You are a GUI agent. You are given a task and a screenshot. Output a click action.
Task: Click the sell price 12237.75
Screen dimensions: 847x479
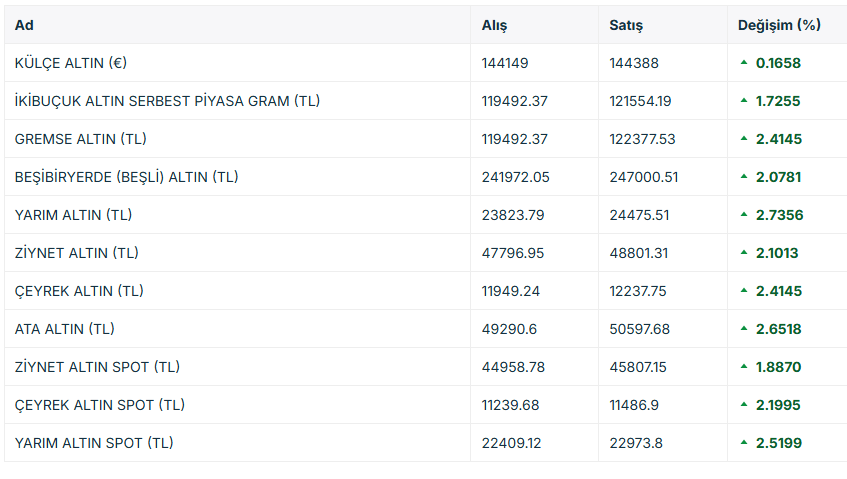pyautogui.click(x=638, y=291)
